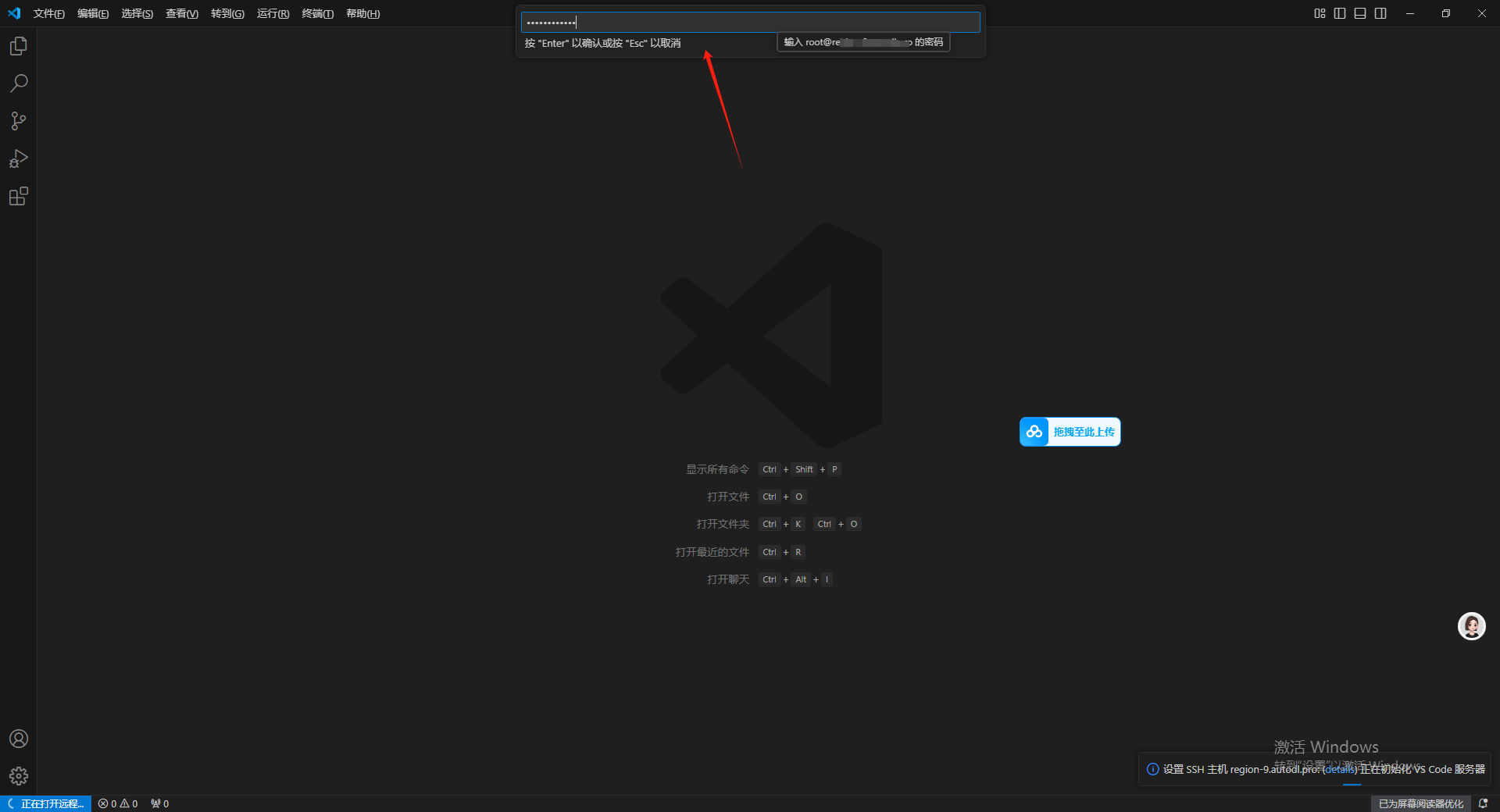The width and height of the screenshot is (1500, 812).
Task: Open the 查看(V) menu
Action: pyautogui.click(x=182, y=13)
